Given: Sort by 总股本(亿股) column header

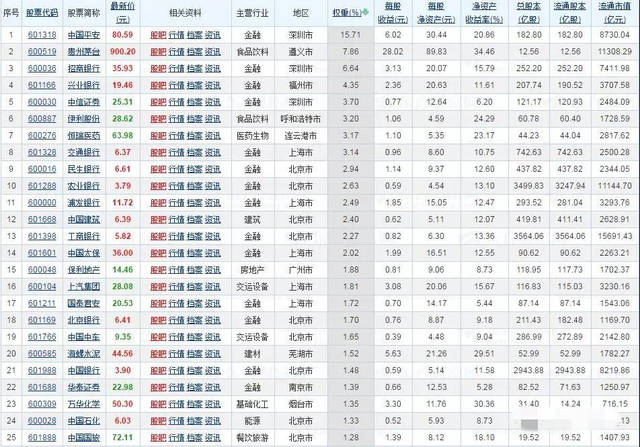Looking at the screenshot, I should click(x=529, y=13).
